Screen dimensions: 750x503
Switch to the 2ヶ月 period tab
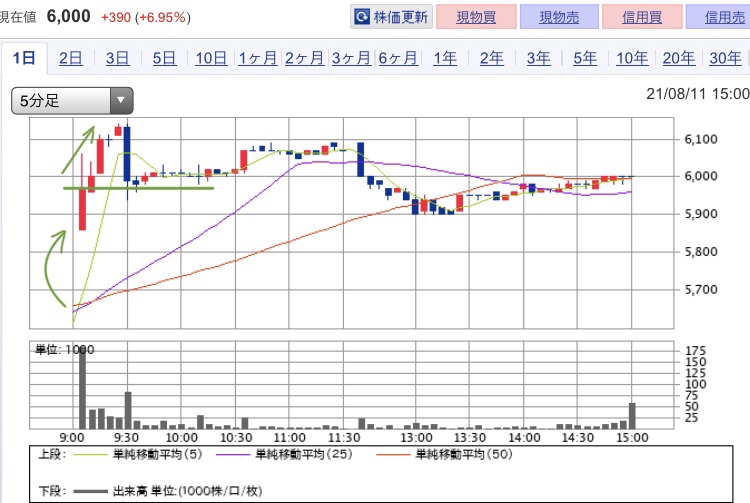(305, 58)
